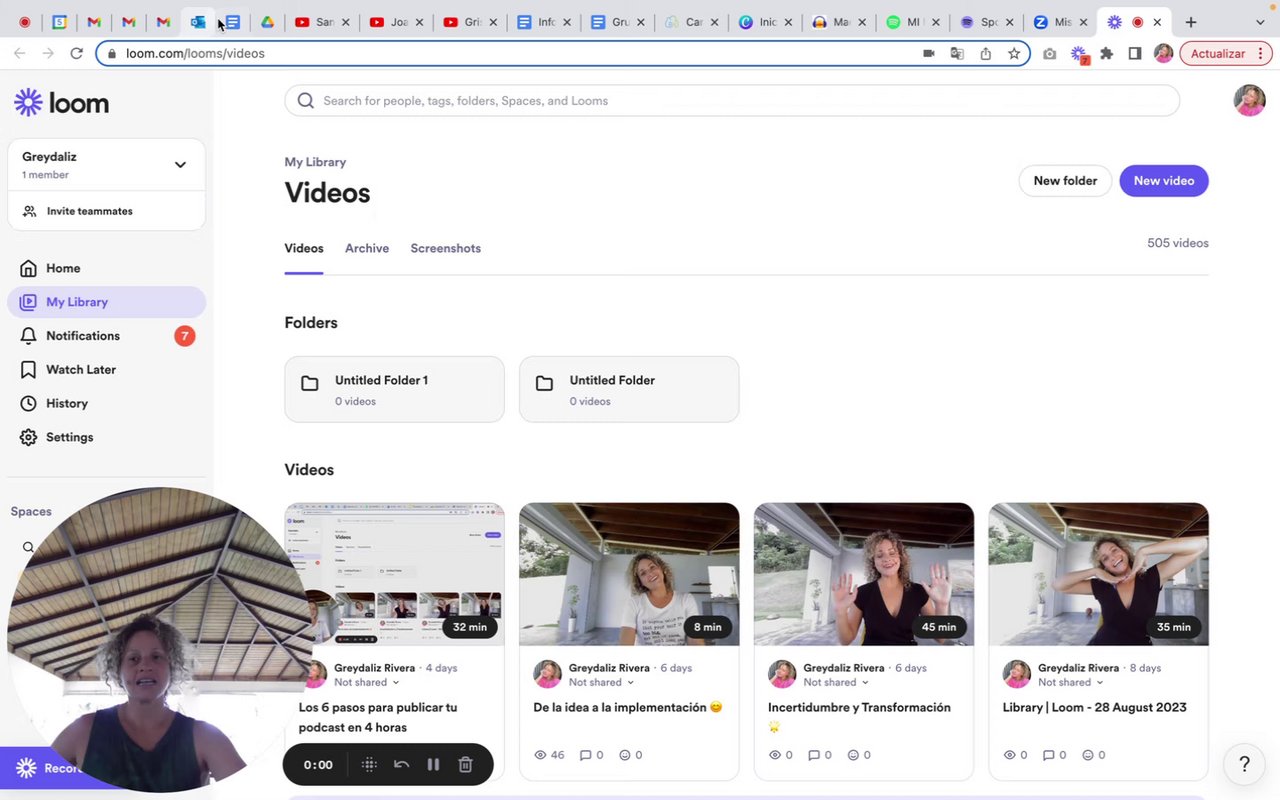Open Settings gear icon in sidebar
The height and width of the screenshot is (800, 1280).
pyautogui.click(x=28, y=438)
